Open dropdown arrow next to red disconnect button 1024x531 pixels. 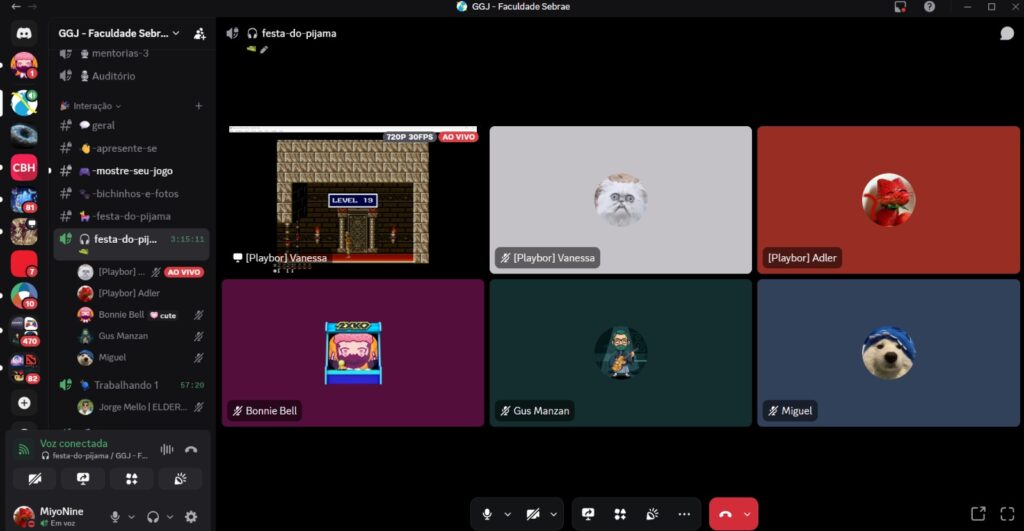747,514
